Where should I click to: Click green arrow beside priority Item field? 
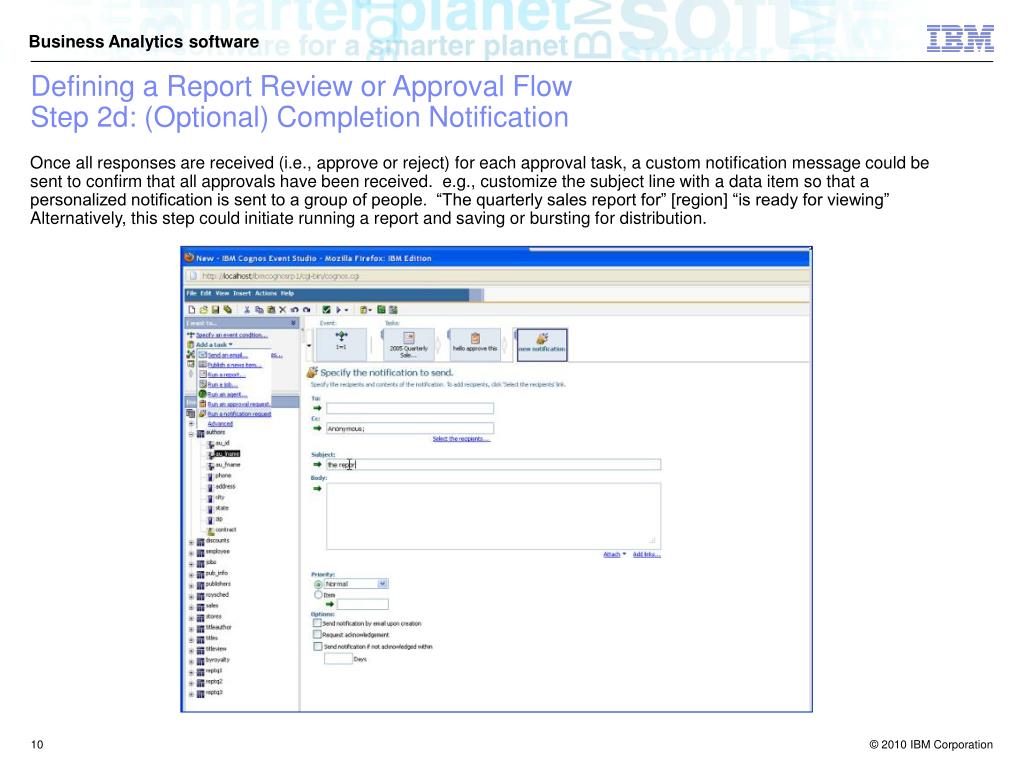click(x=330, y=604)
